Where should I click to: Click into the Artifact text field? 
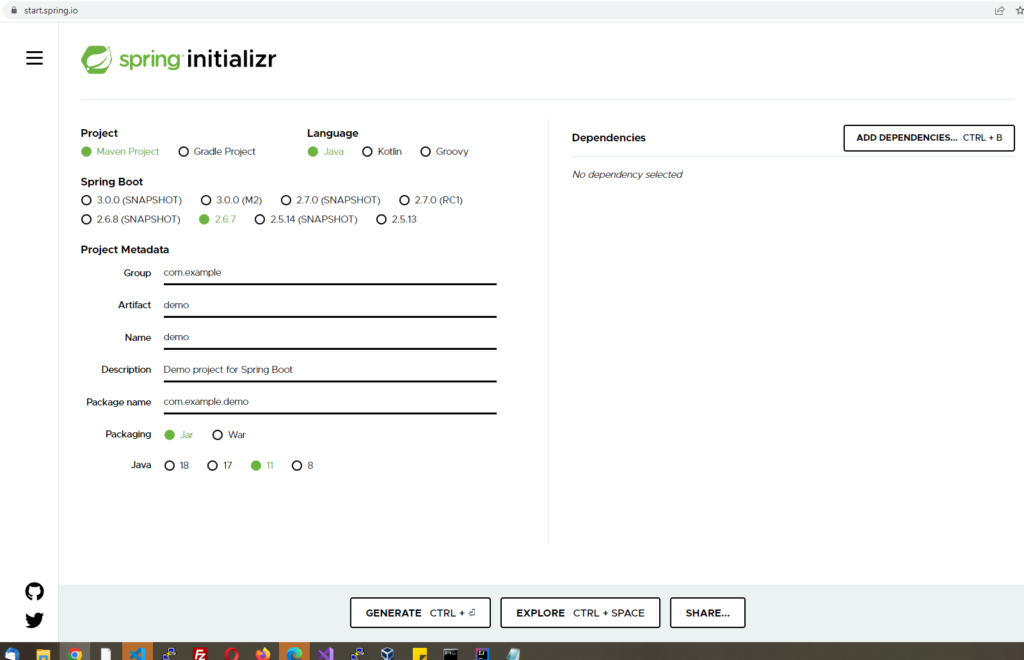(328, 305)
